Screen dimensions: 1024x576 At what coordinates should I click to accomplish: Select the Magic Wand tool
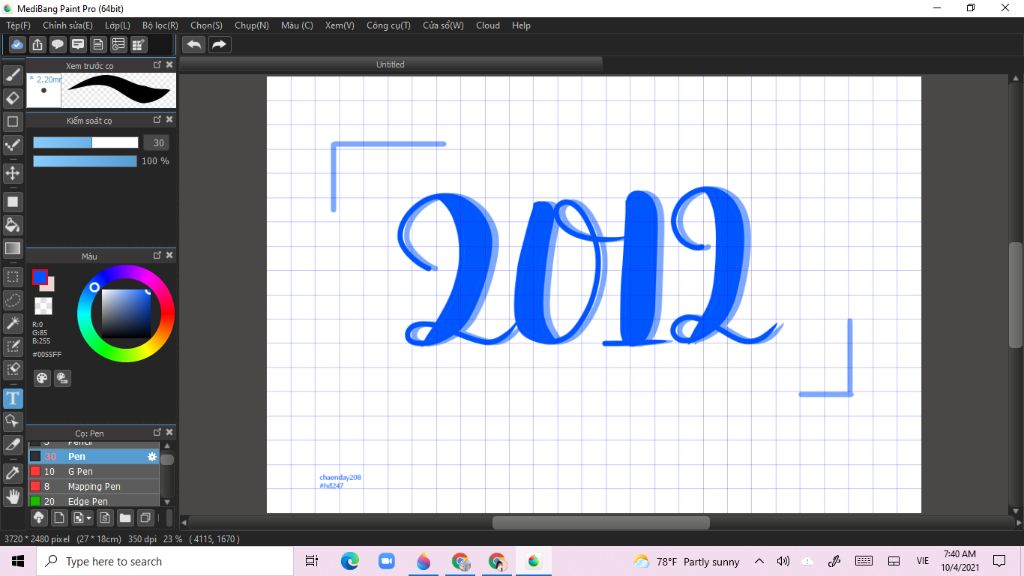point(12,323)
